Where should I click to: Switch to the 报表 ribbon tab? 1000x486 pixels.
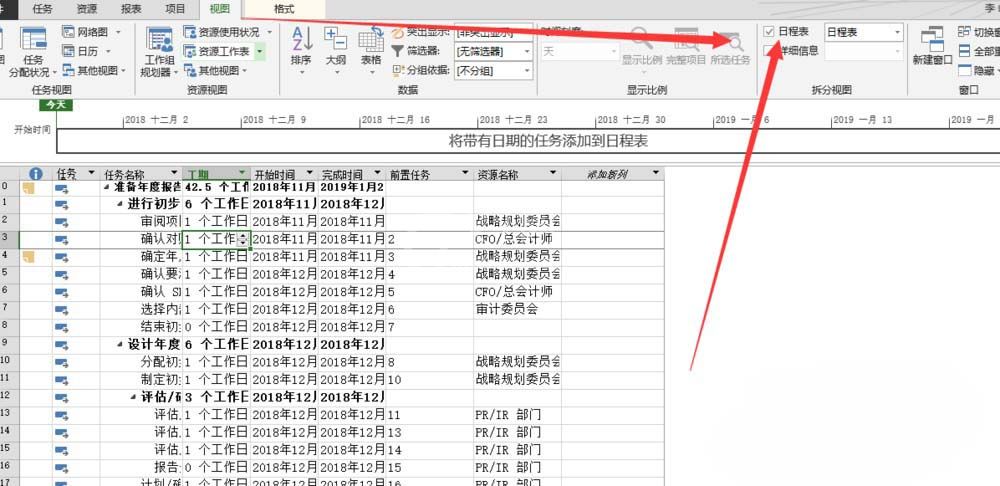click(x=131, y=9)
